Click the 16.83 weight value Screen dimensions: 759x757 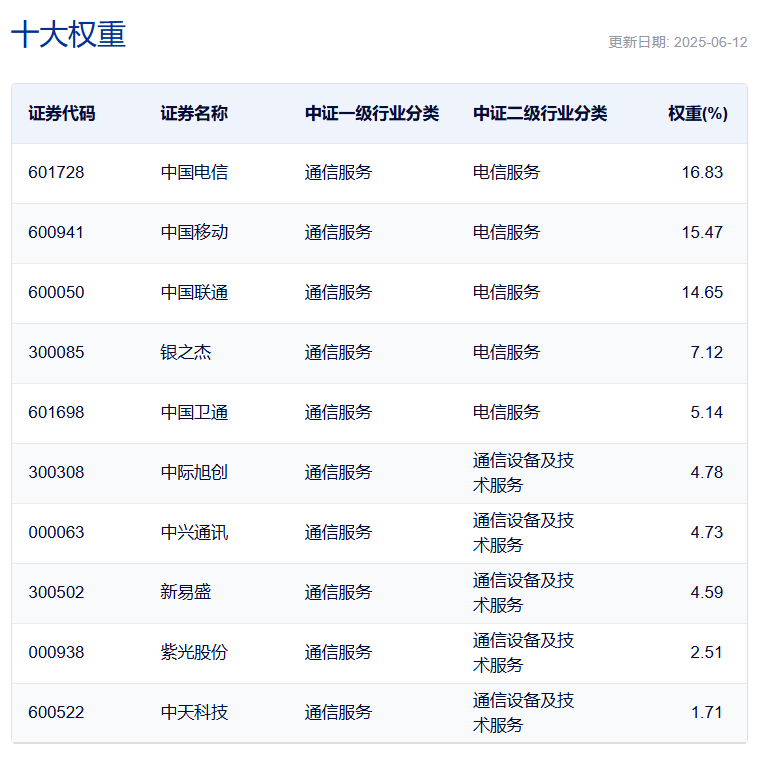[702, 172]
